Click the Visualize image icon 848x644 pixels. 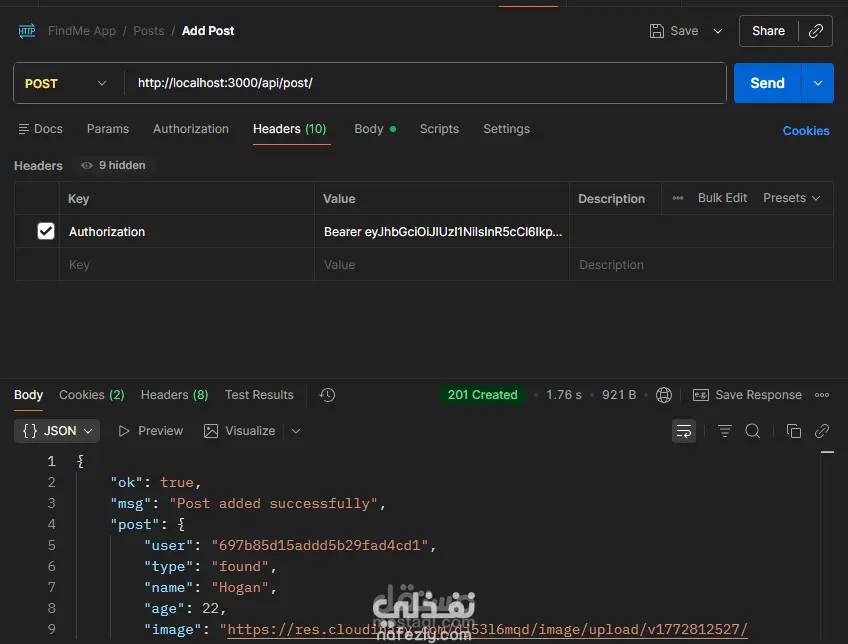211,431
